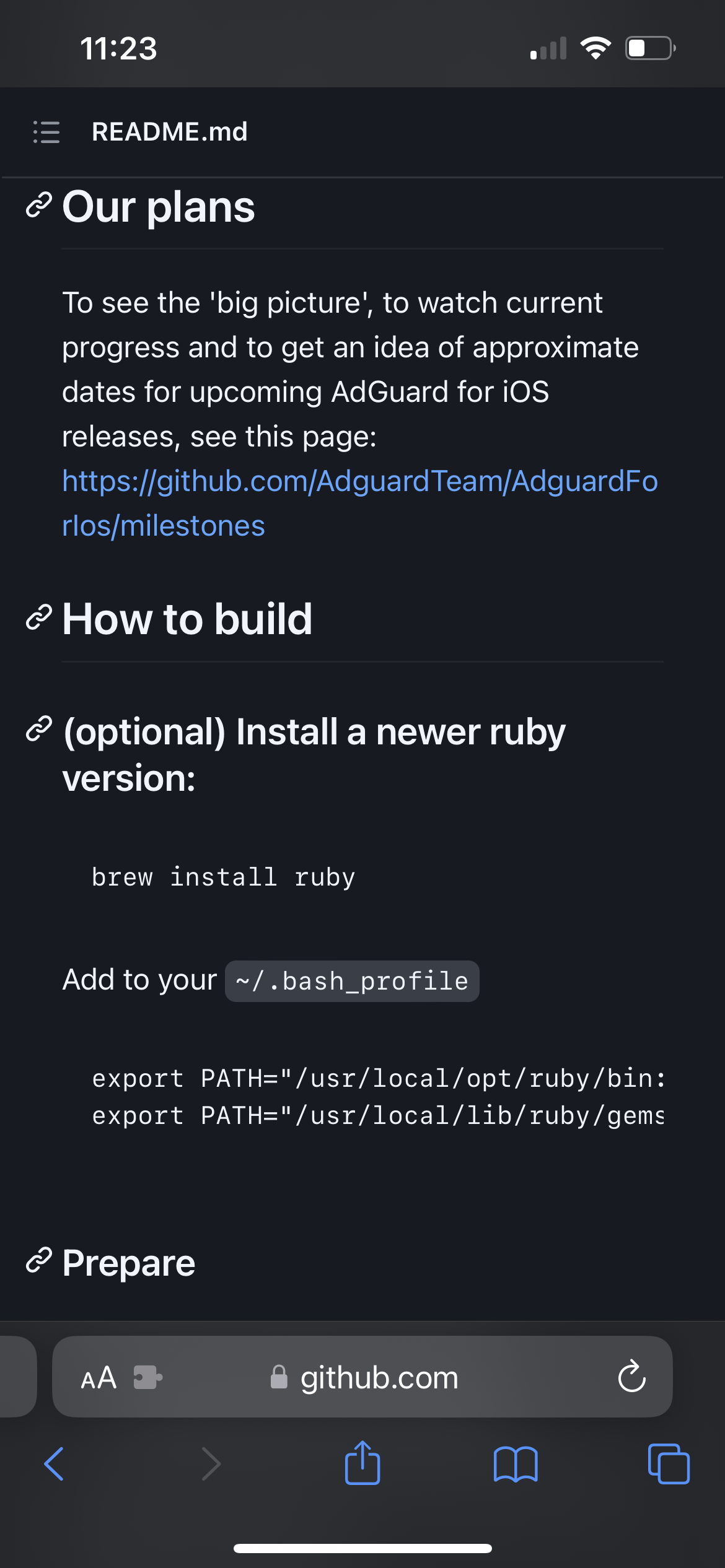Select the README.md header tab
The height and width of the screenshot is (1568, 725).
coord(170,133)
